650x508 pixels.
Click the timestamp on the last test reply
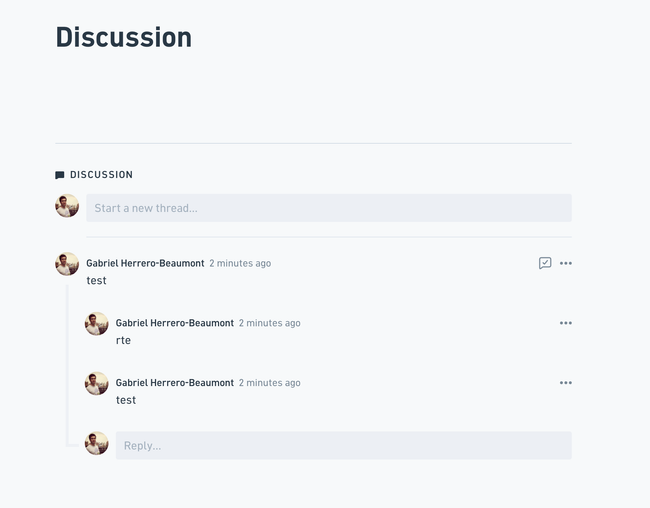[269, 383]
